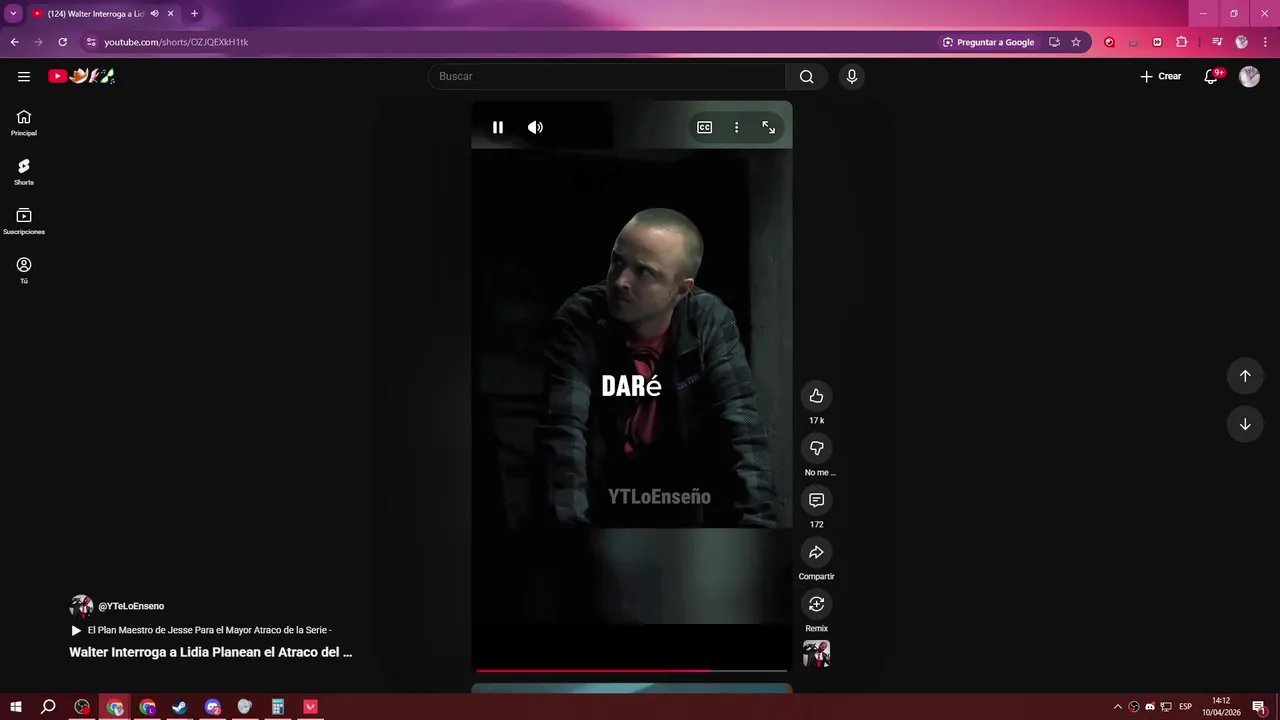Open a new browser tab
This screenshot has height=720, width=1280.
tap(194, 14)
